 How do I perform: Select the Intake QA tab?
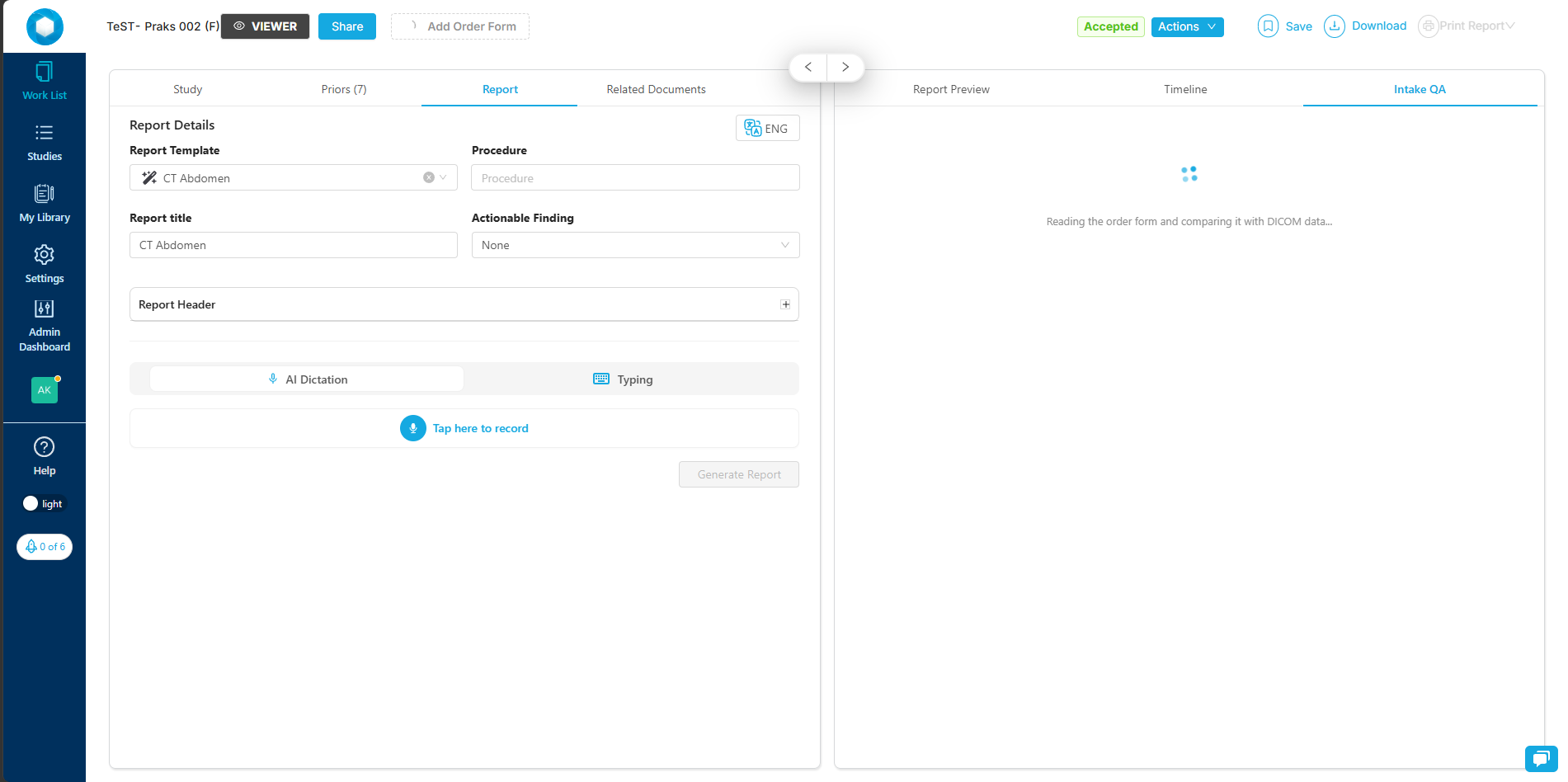click(x=1420, y=89)
